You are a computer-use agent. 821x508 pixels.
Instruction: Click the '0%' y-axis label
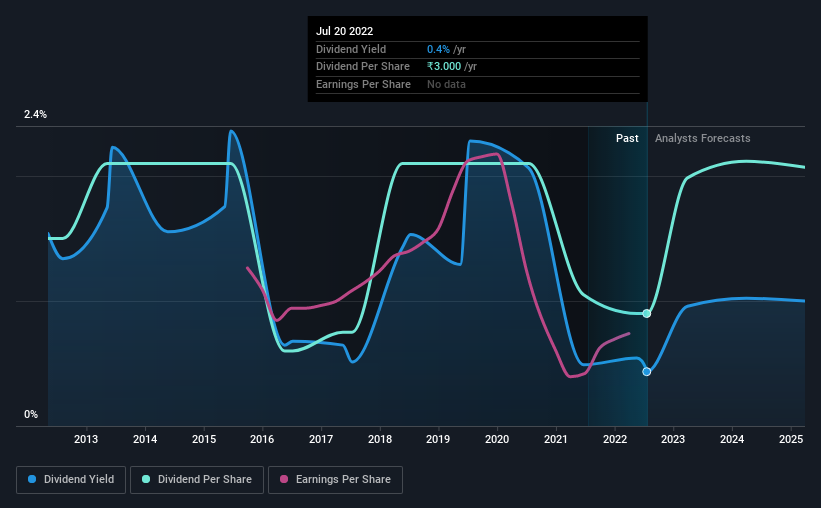click(31, 414)
